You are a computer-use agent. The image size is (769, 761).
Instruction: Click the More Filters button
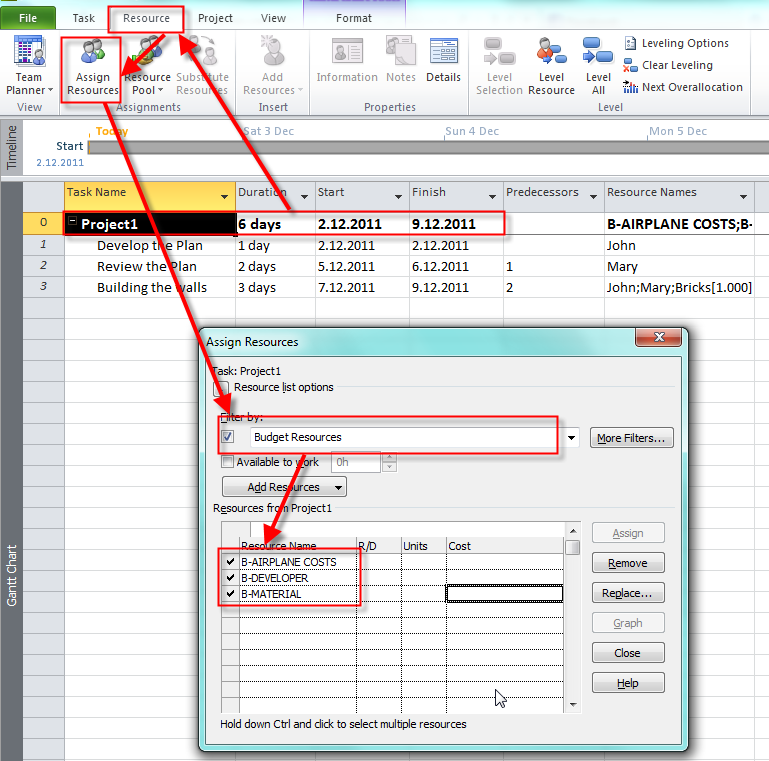coord(633,438)
